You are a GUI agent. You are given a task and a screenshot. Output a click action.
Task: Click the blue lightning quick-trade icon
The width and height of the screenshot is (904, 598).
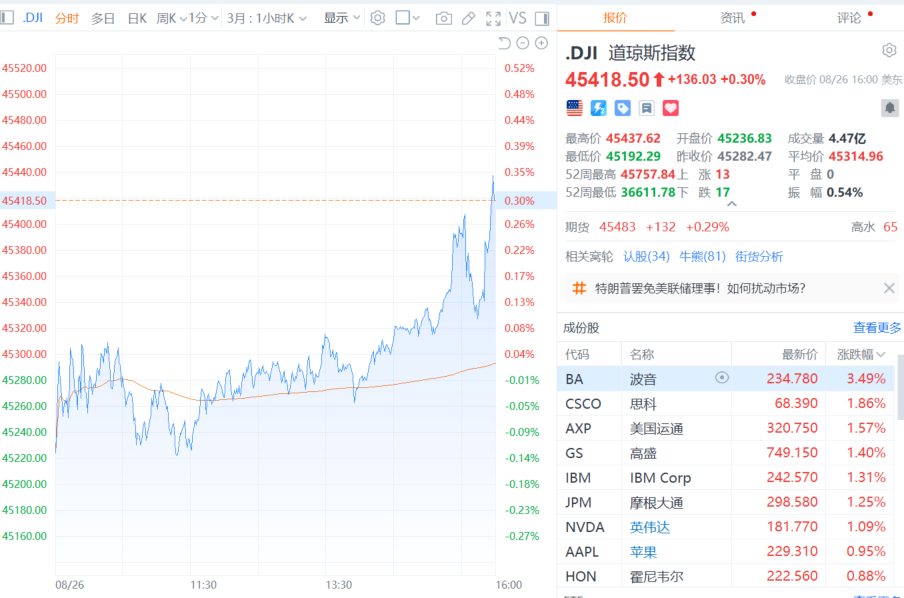(598, 108)
